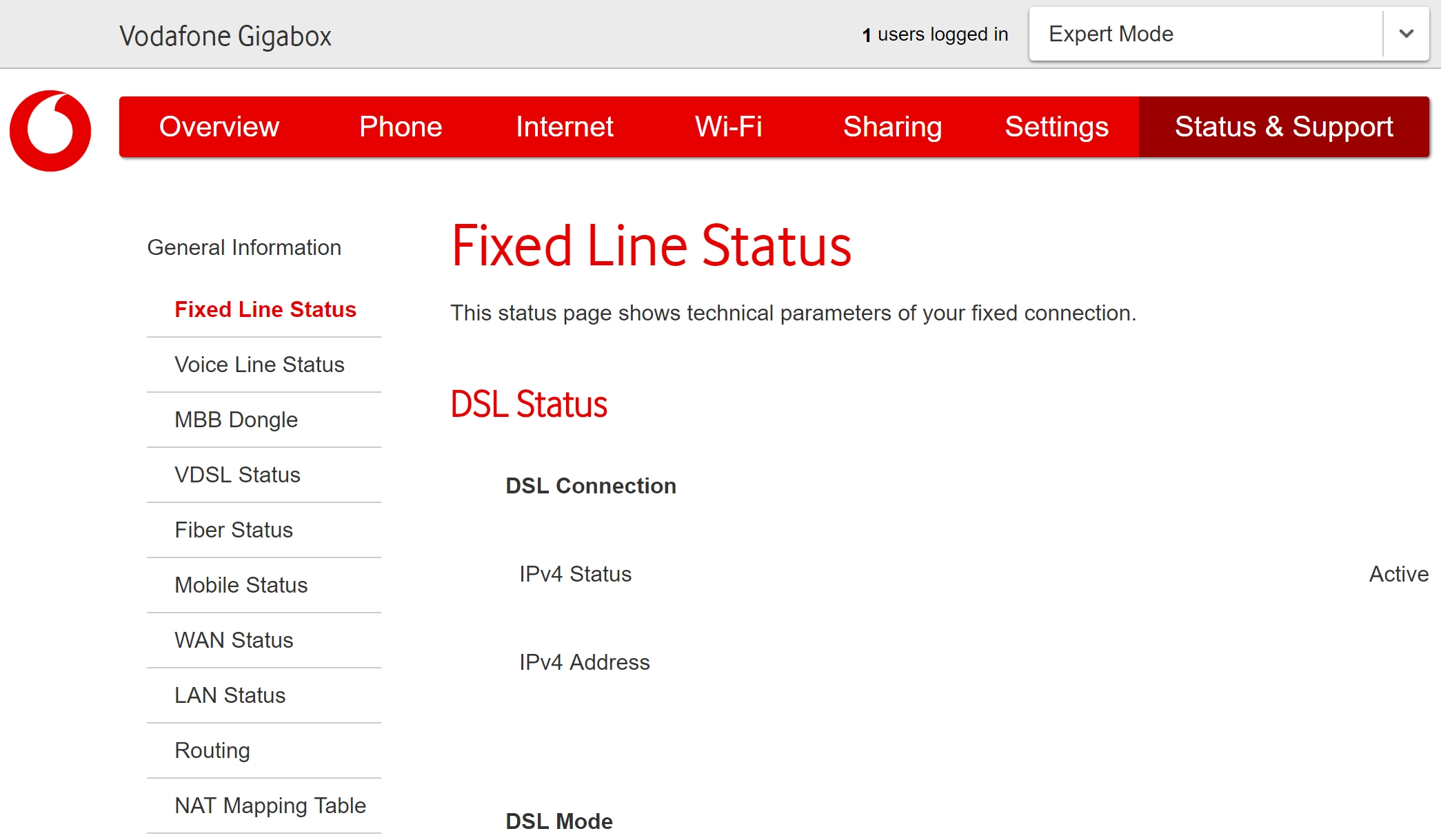Viewport: 1441px width, 840px height.
Task: Expand the Expert Mode dropdown arrow
Action: tap(1406, 34)
